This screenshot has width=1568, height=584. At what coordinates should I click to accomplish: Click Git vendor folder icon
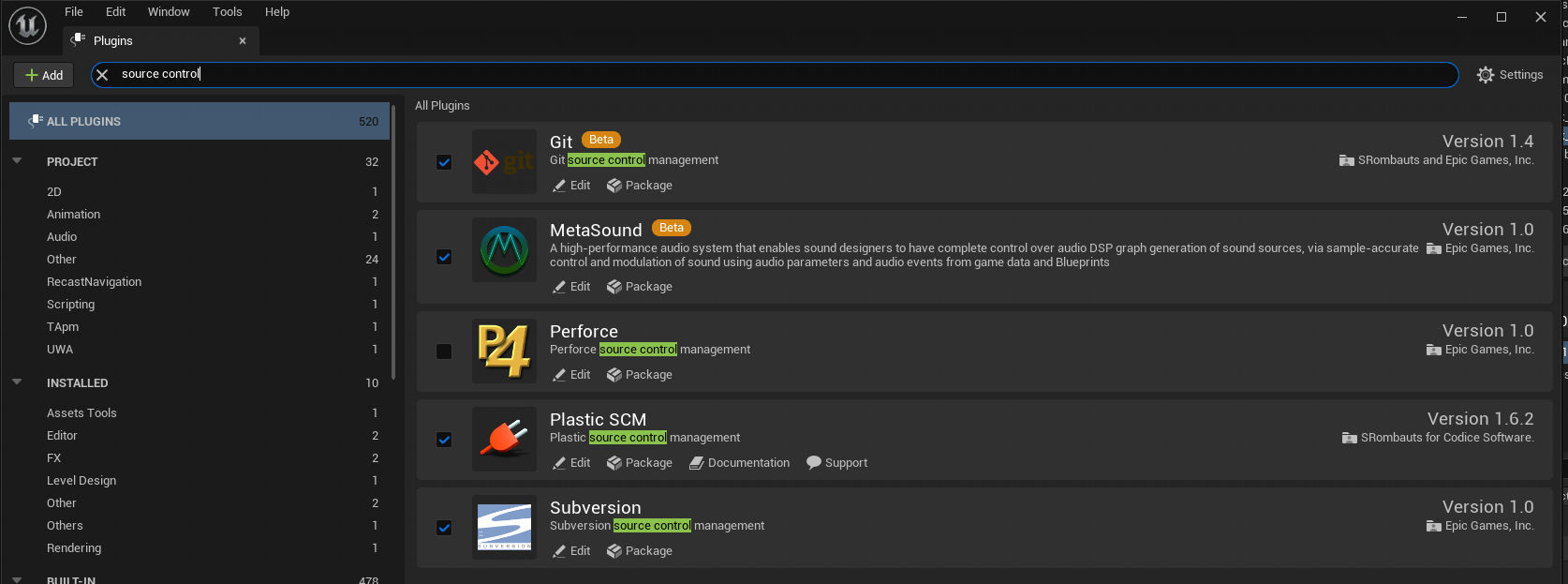coord(1347,160)
